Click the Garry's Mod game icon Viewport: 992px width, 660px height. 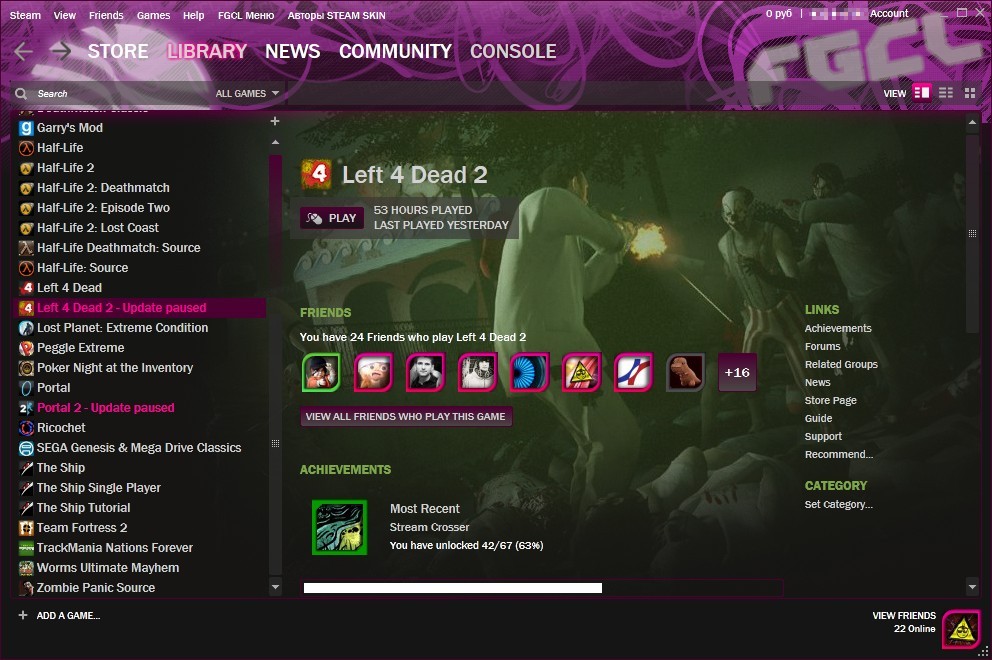[x=26, y=128]
